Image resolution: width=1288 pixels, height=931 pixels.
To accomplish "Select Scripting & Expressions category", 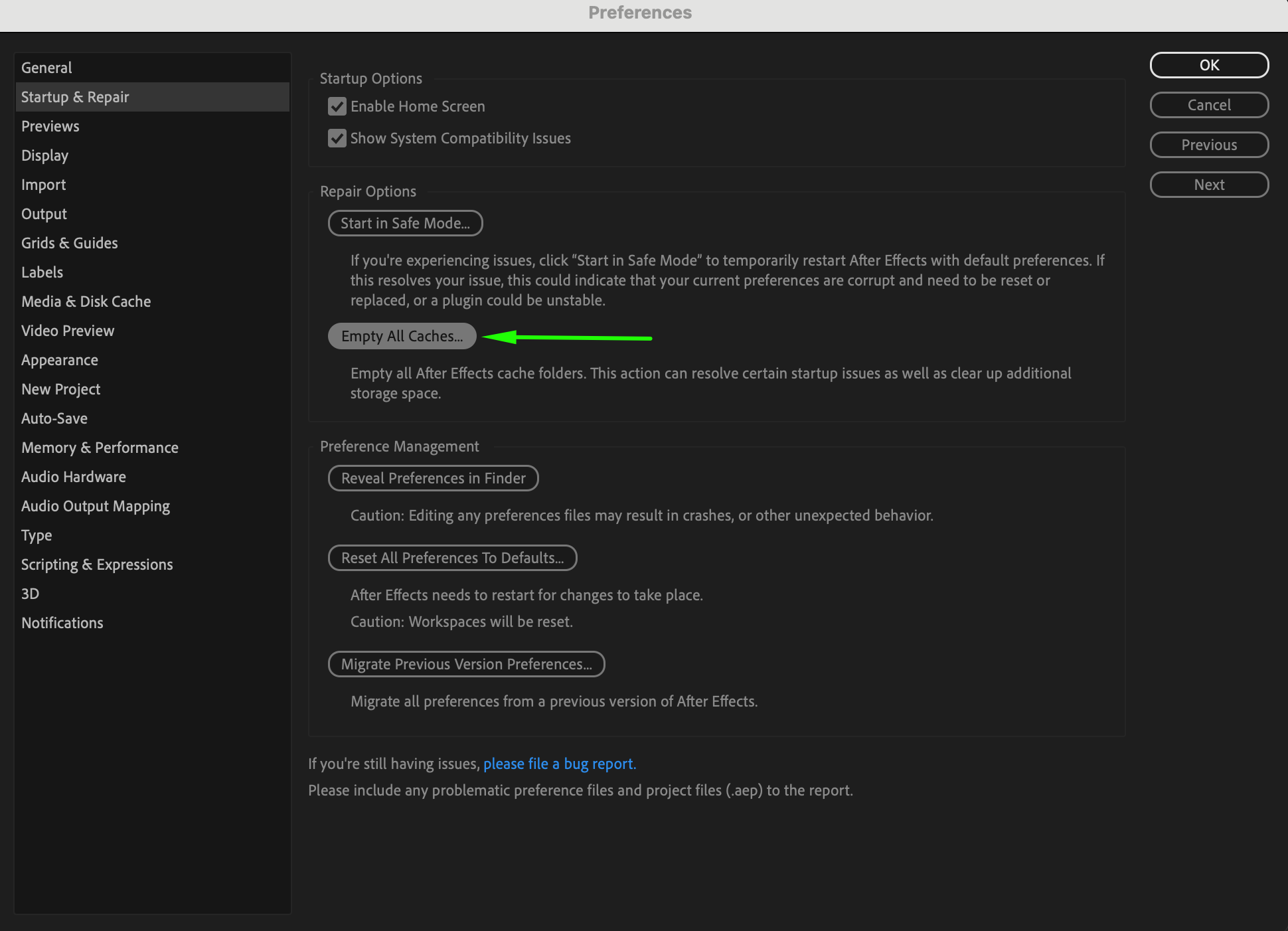I will click(x=97, y=564).
